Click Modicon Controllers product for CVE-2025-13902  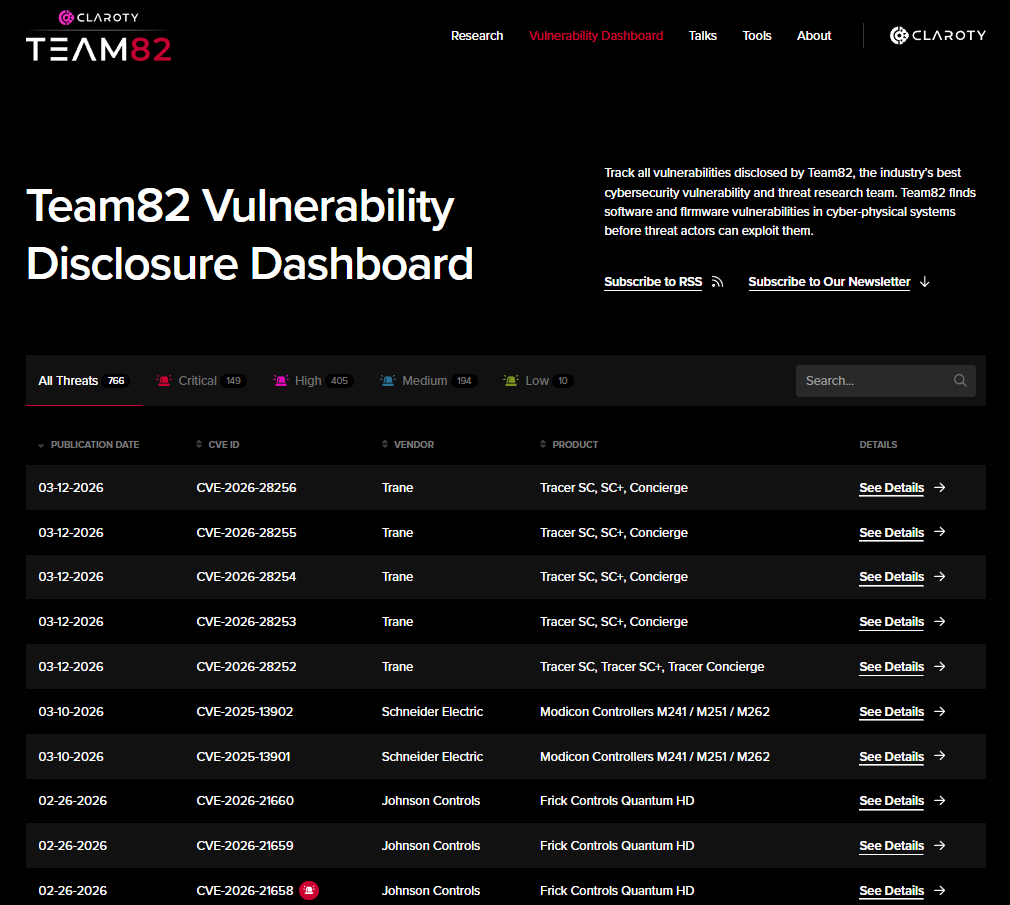coord(654,712)
